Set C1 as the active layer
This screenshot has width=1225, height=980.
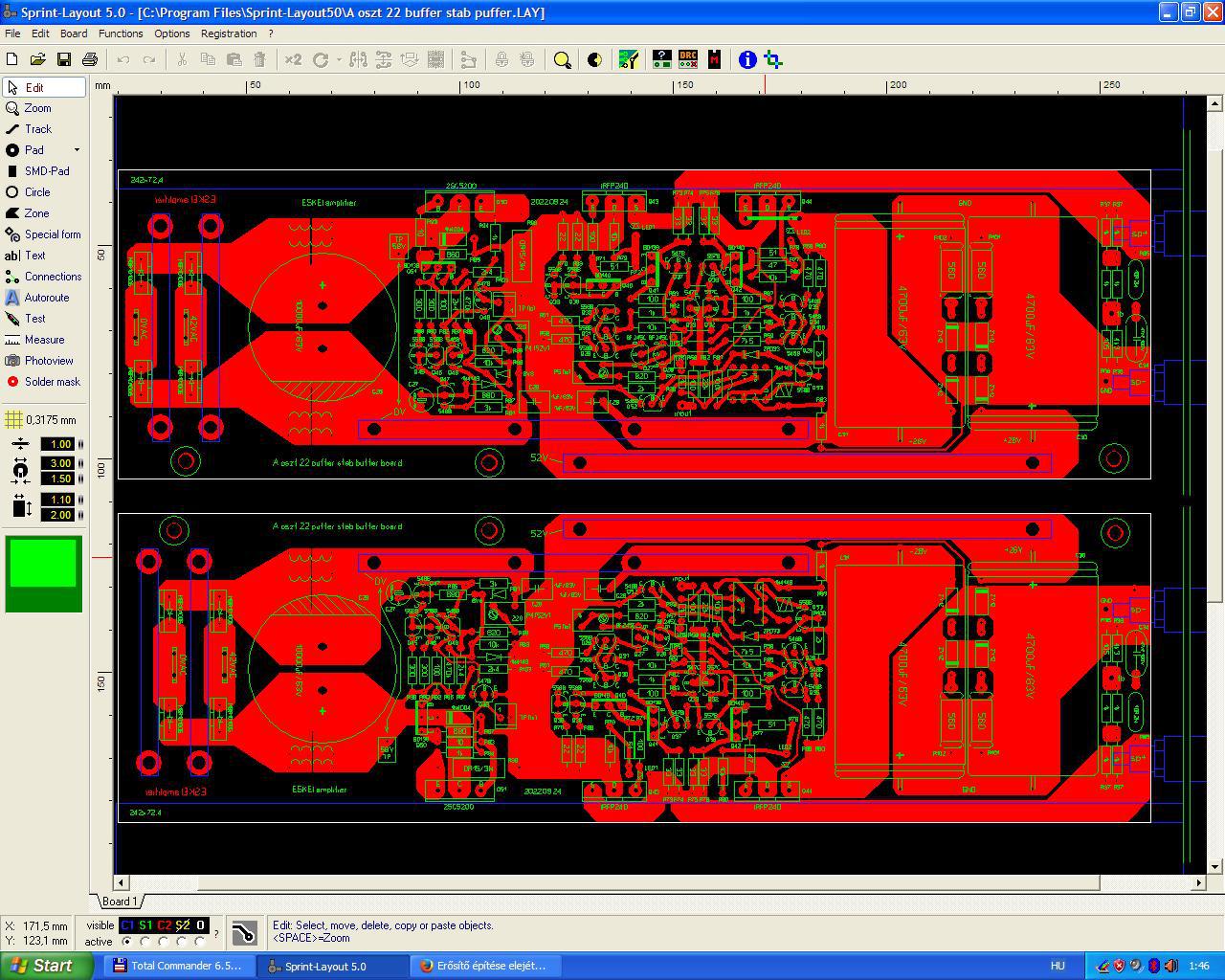tap(127, 942)
